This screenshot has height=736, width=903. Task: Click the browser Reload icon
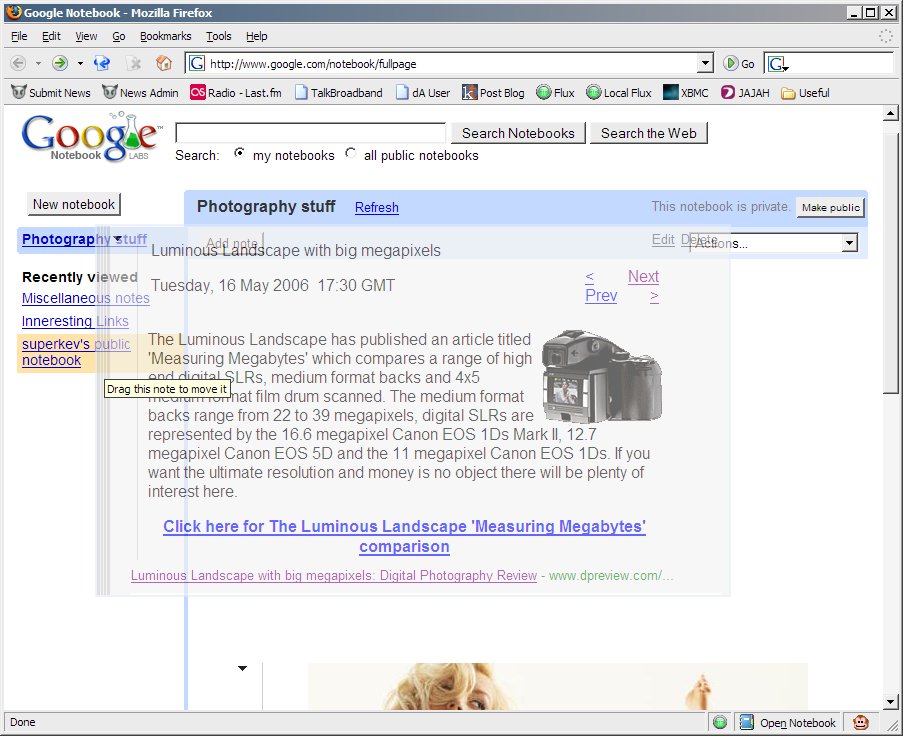pyautogui.click(x=101, y=63)
